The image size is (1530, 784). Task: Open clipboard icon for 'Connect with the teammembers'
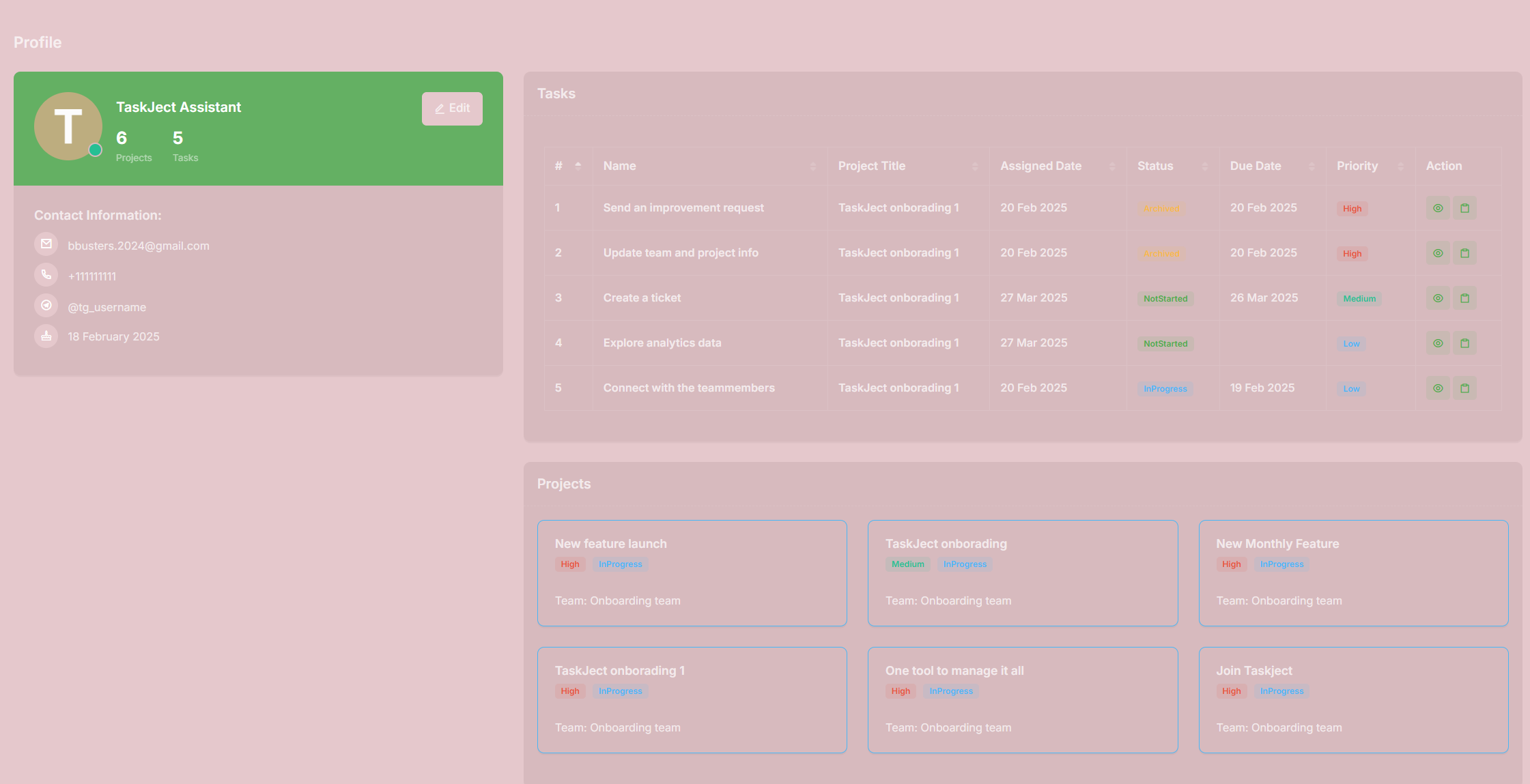click(x=1464, y=388)
